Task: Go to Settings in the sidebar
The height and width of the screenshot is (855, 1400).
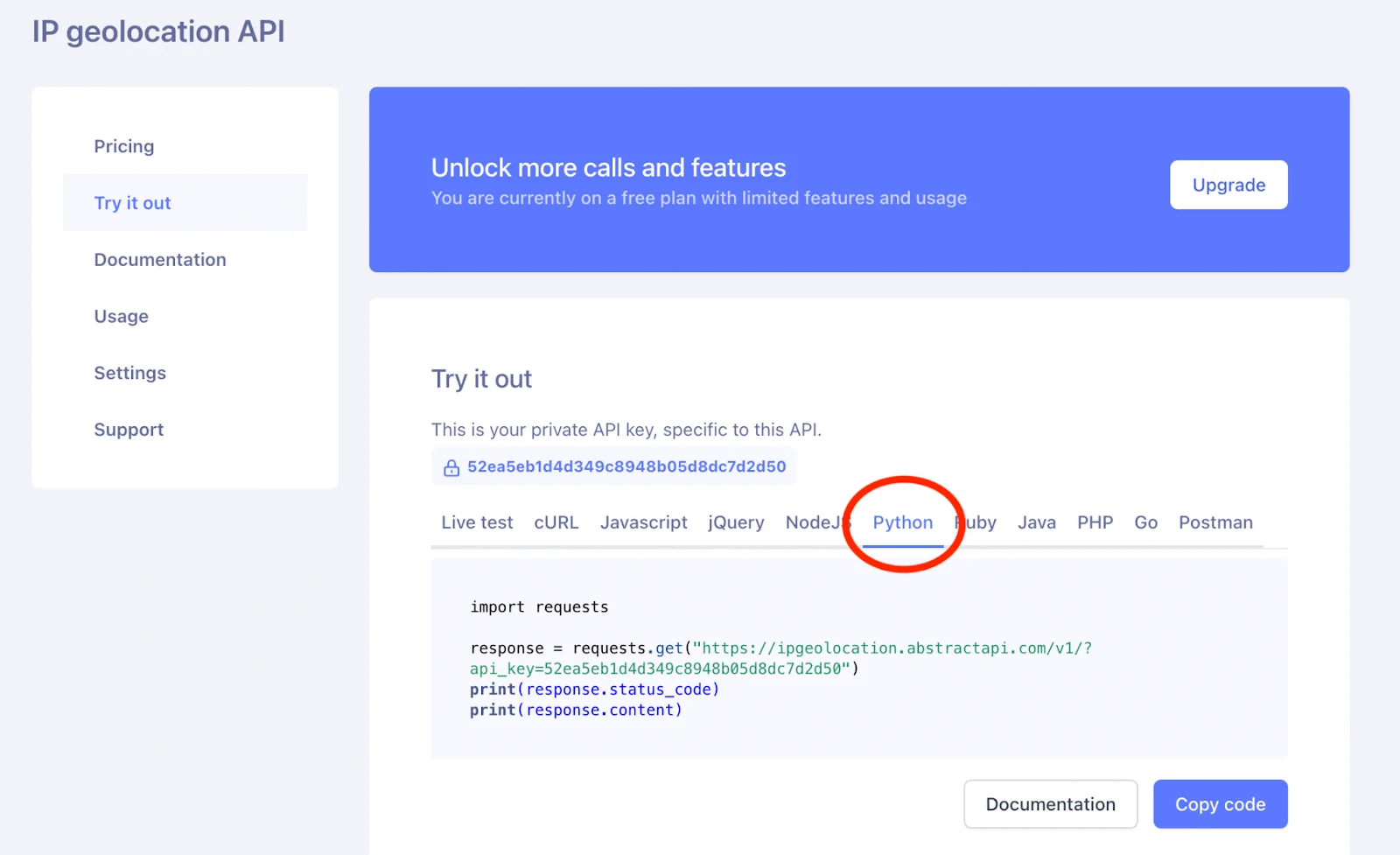Action: coord(129,373)
